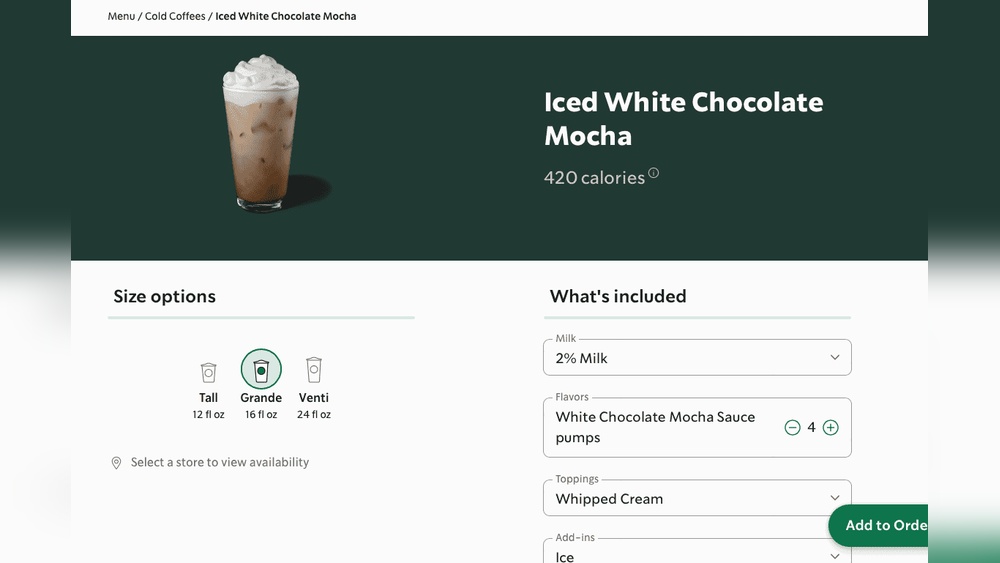Click the store location pin icon
1000x563 pixels.
coord(116,463)
